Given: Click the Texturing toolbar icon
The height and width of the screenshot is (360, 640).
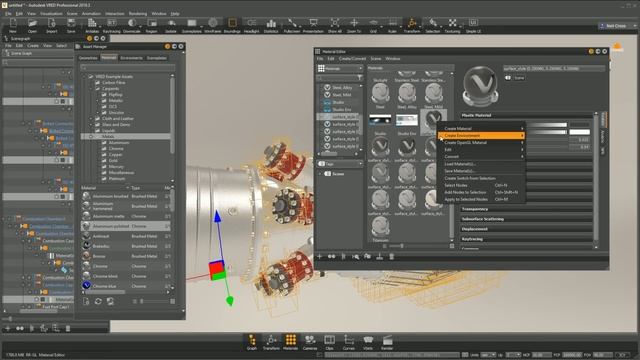Looking at the screenshot, I should [452, 25].
